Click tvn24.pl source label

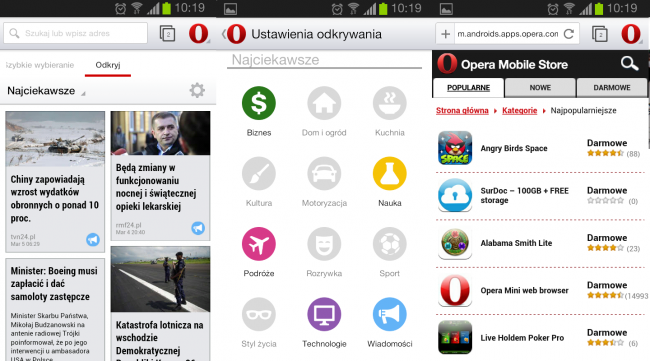[x=23, y=237]
